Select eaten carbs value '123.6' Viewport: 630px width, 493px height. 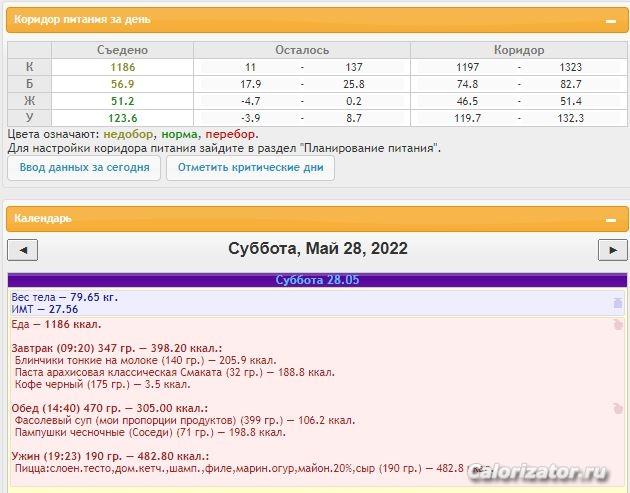[x=123, y=118]
